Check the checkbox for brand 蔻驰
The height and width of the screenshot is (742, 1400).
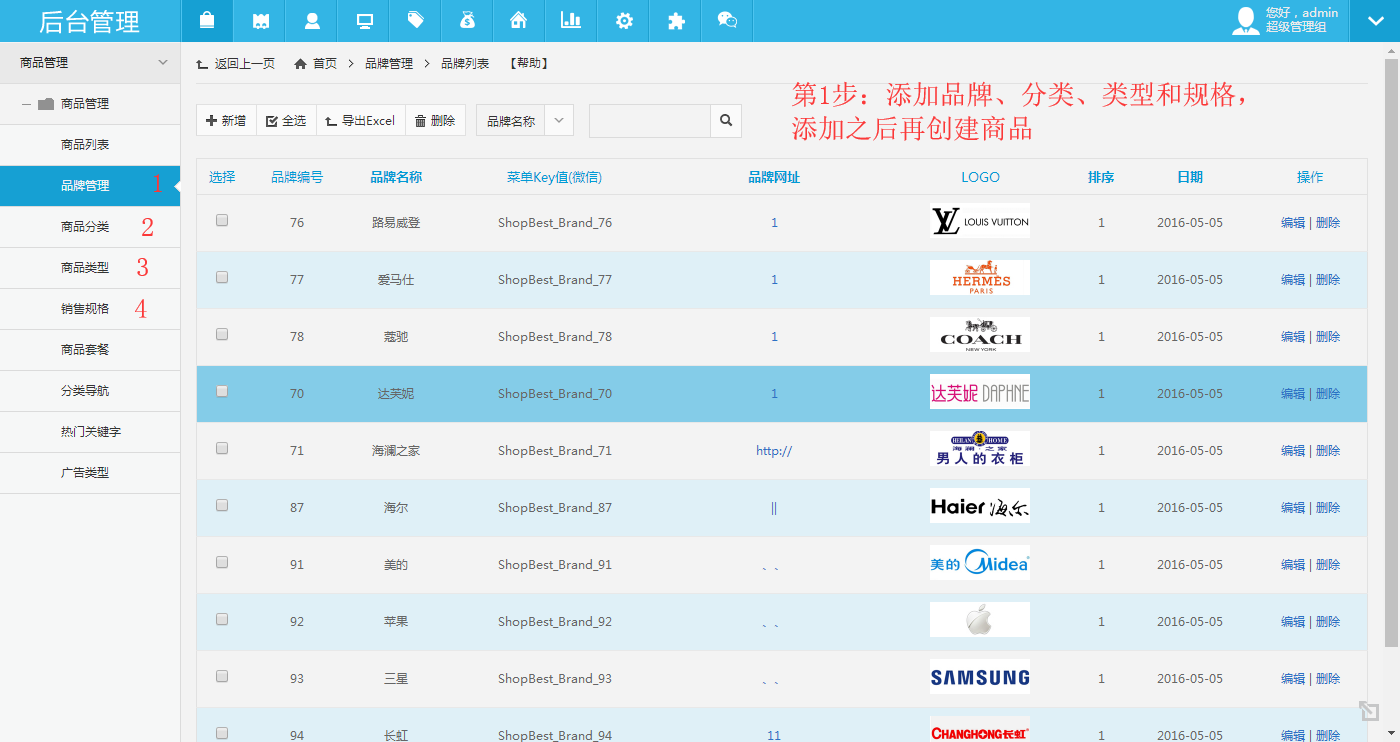[x=222, y=334]
